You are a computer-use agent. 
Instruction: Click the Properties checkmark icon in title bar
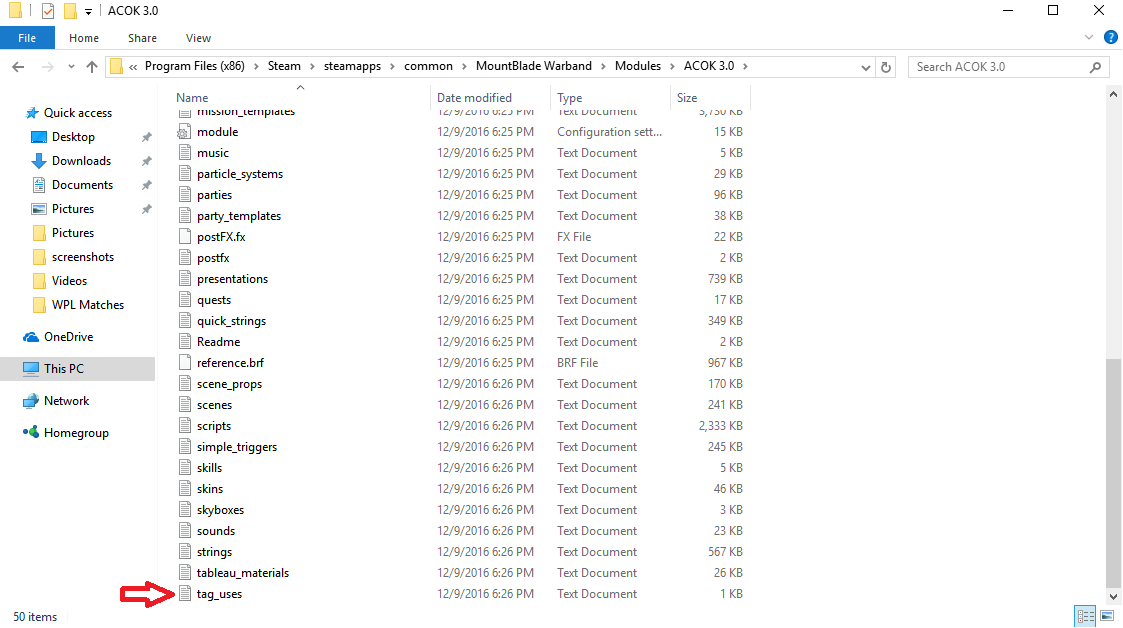[x=48, y=11]
